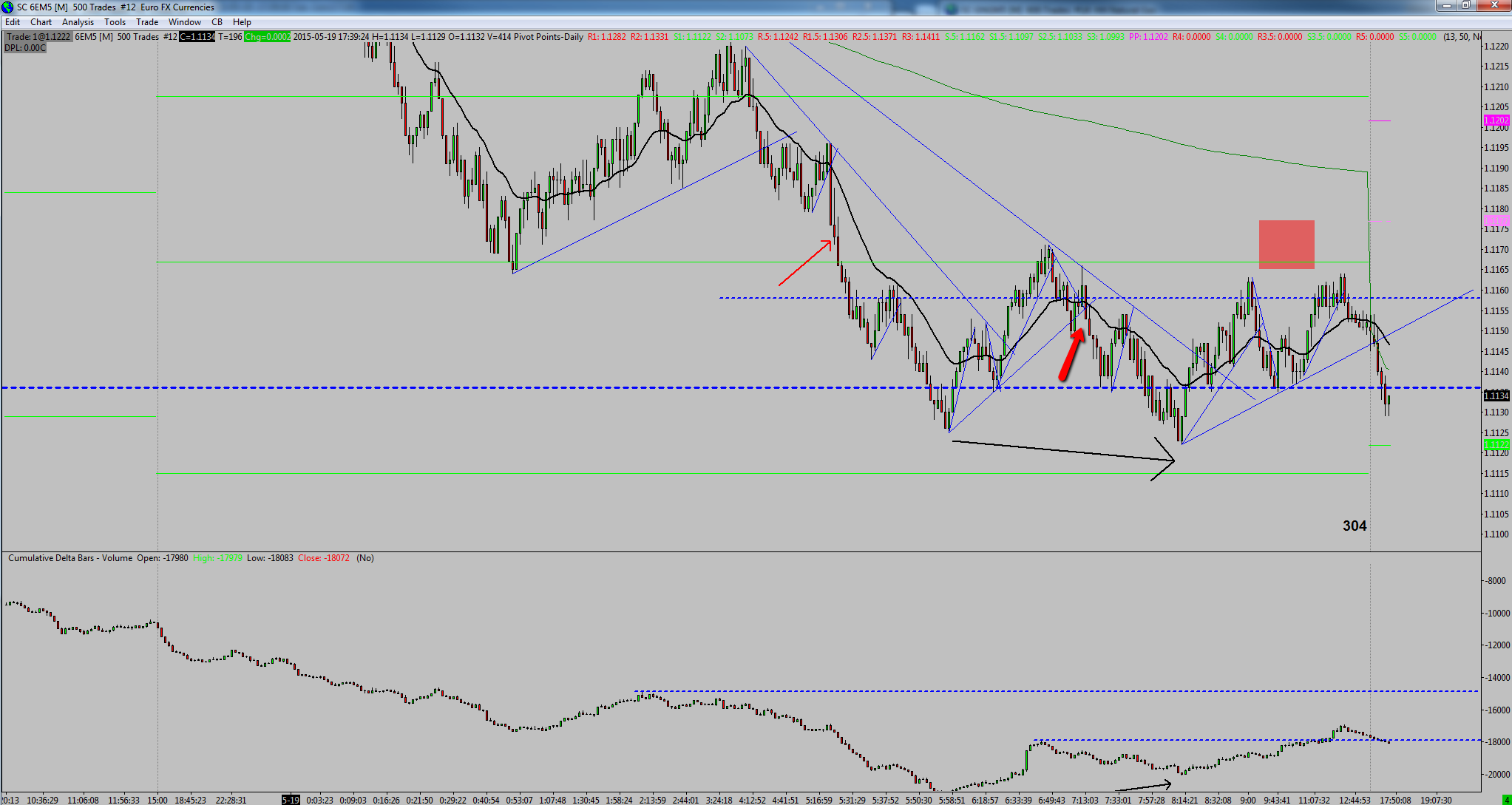Click the Sierra Chart globe icon in title bar
Viewport: 1512px width, 805px height.
[x=7, y=7]
